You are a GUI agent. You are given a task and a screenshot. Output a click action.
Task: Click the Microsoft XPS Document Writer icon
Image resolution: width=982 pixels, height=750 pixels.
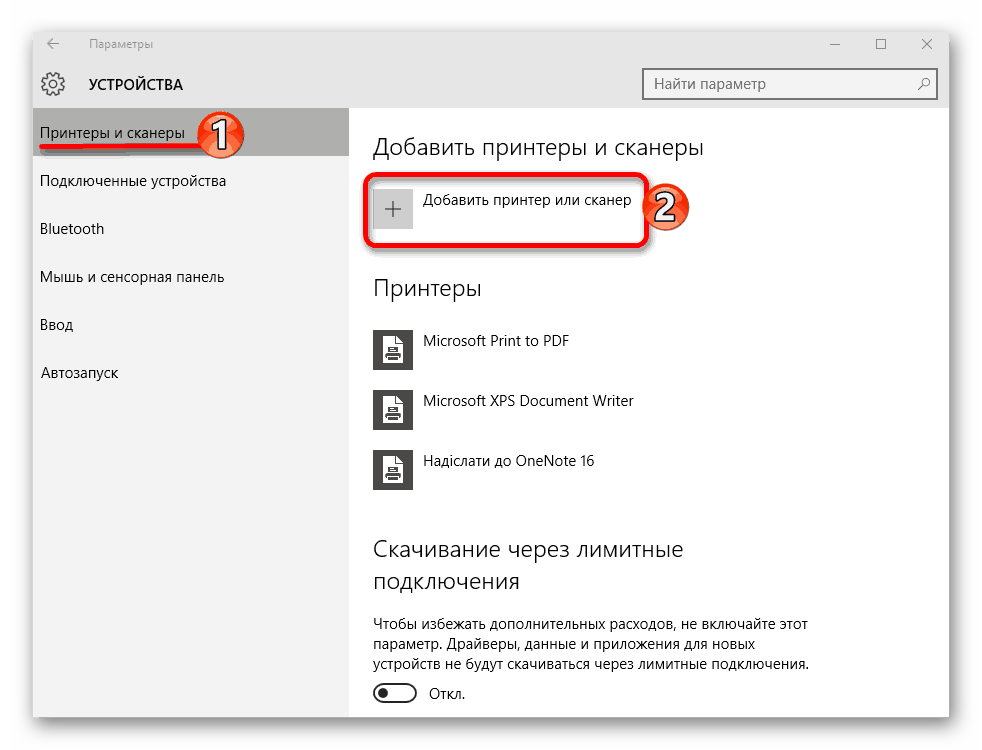point(393,409)
